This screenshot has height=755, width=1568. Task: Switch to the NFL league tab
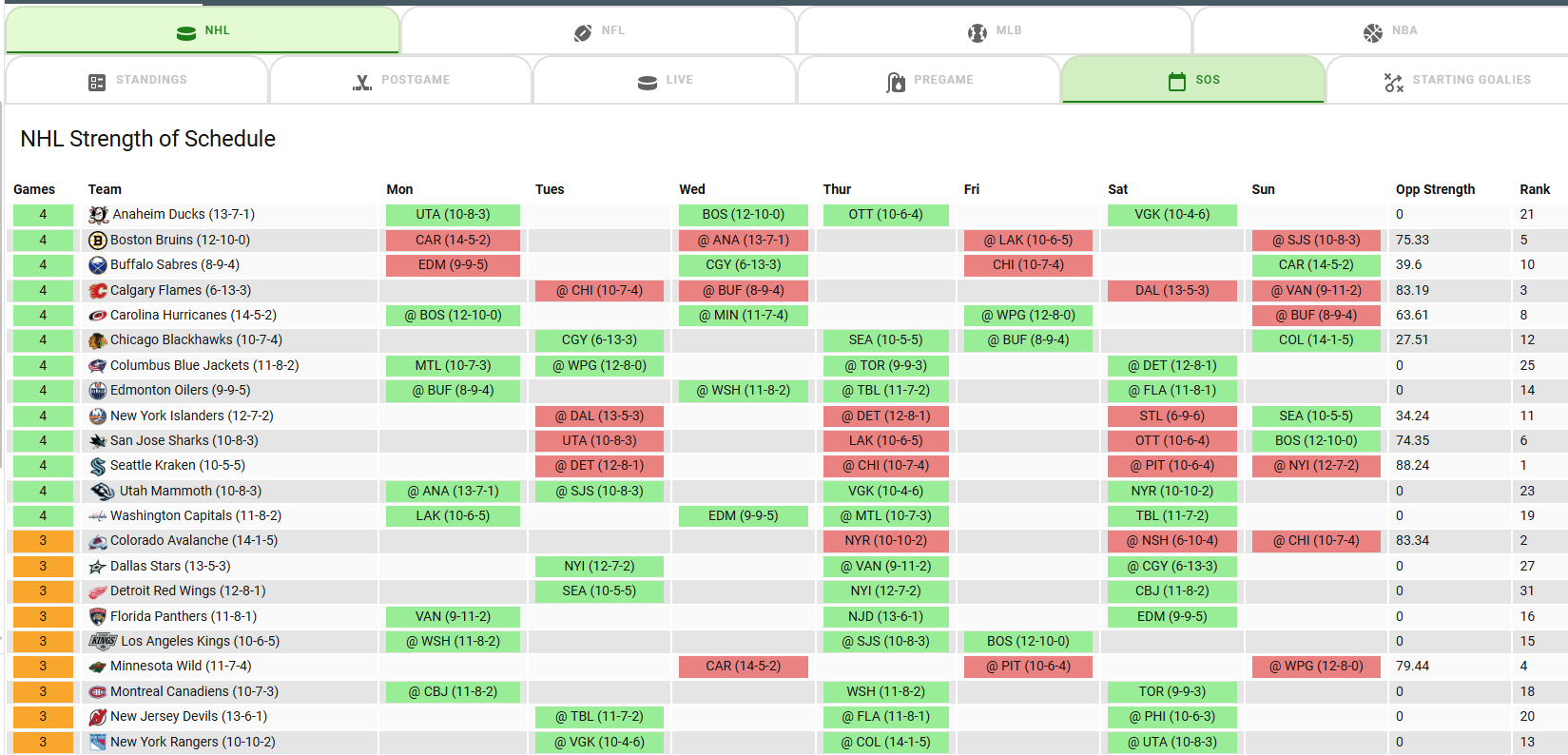[x=599, y=31]
